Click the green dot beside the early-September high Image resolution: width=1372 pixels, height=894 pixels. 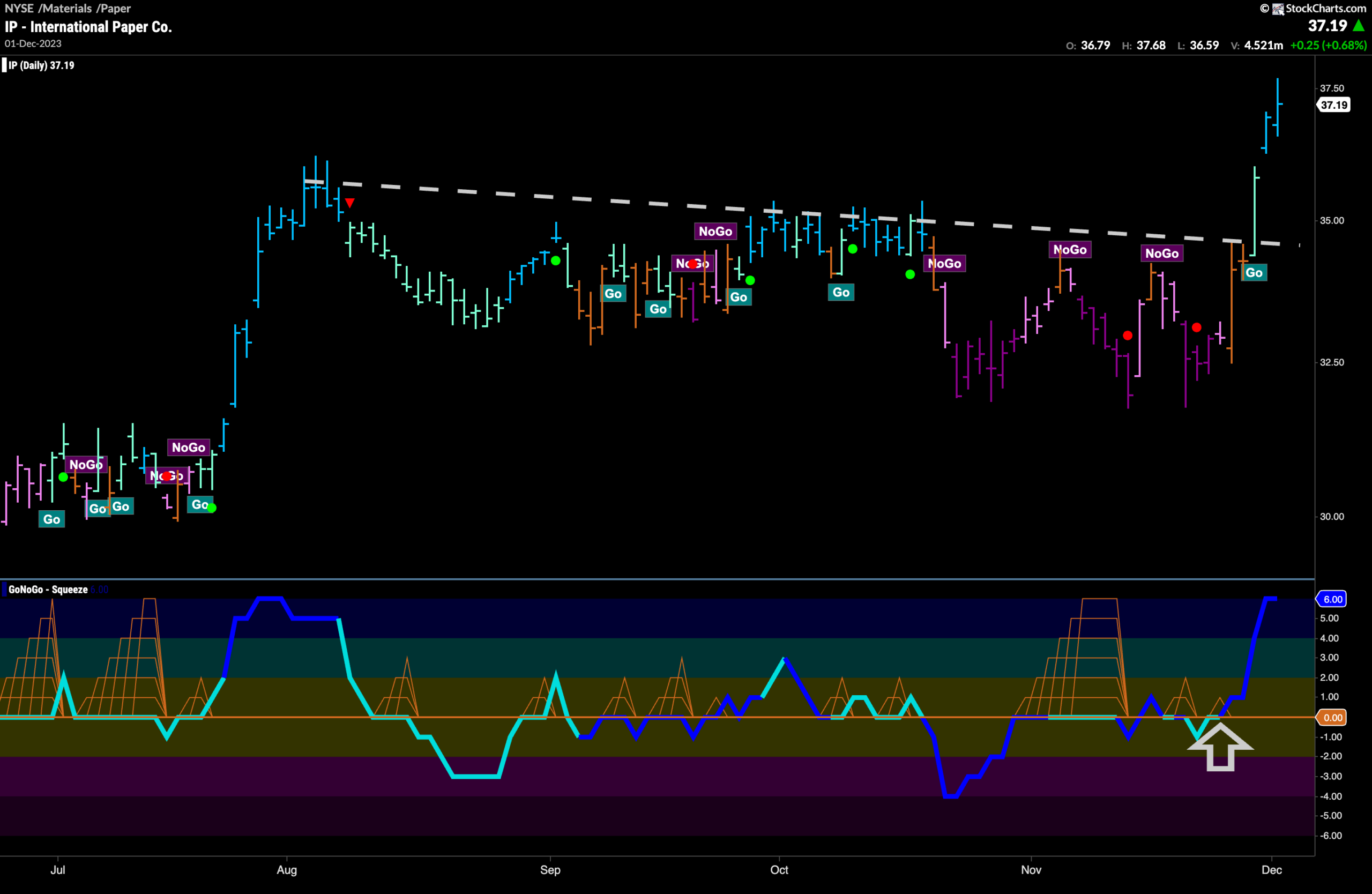tap(556, 260)
